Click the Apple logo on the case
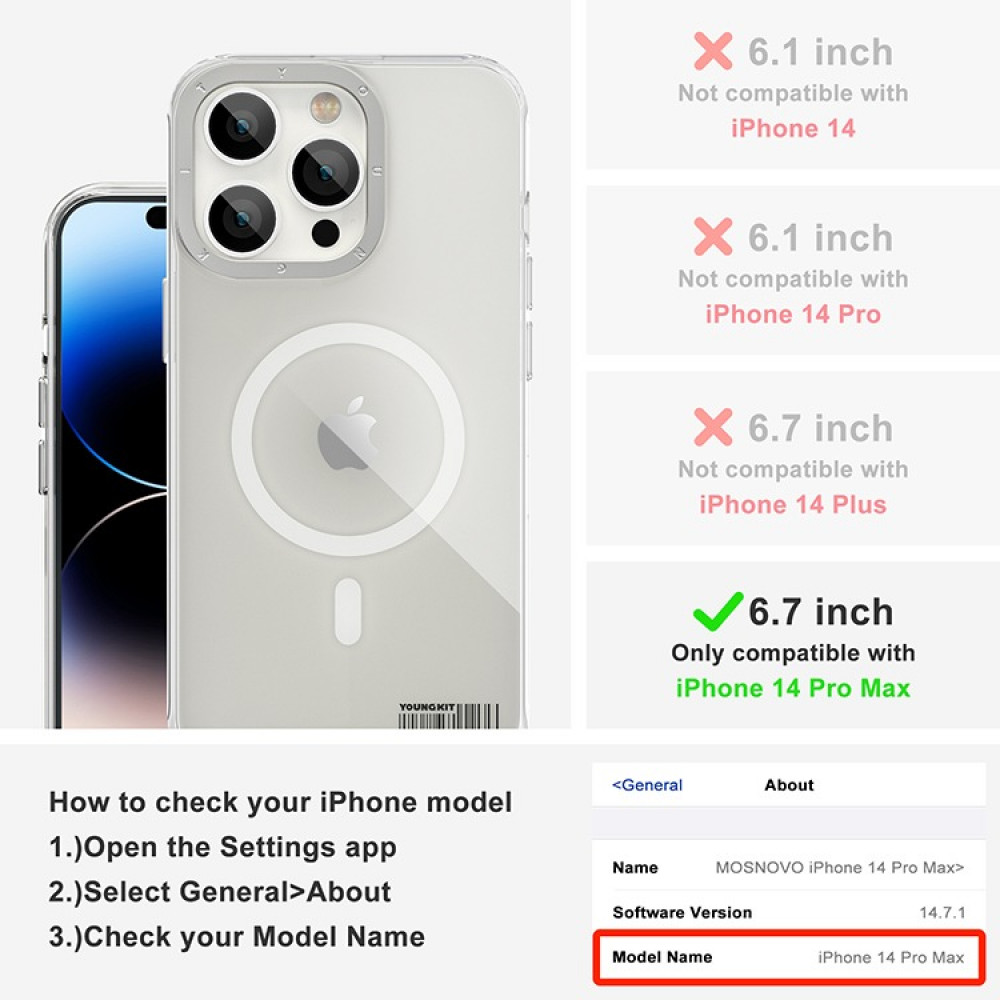The width and height of the screenshot is (1000, 1000). click(x=348, y=433)
